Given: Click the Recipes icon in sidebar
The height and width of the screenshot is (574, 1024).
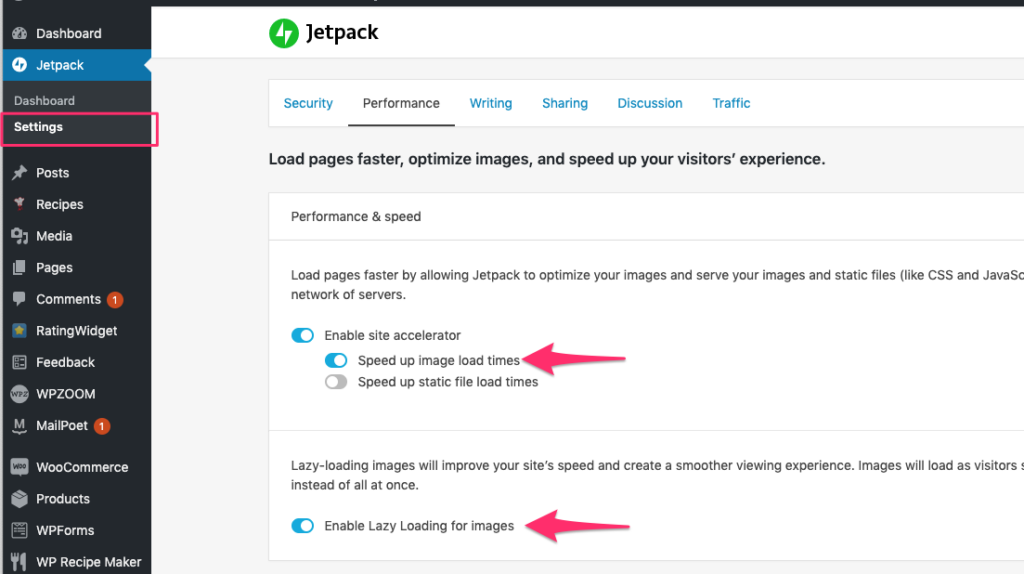Looking at the screenshot, I should pos(20,204).
